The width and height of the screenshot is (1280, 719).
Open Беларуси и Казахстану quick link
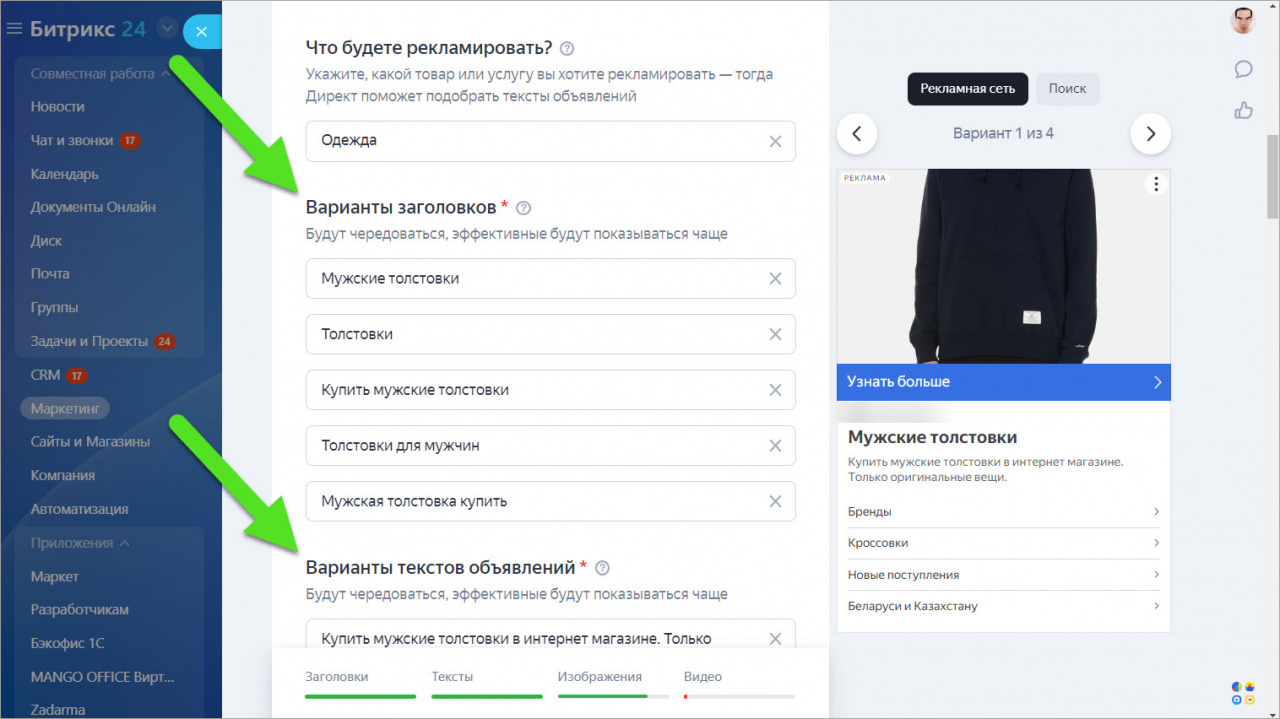tap(1004, 606)
